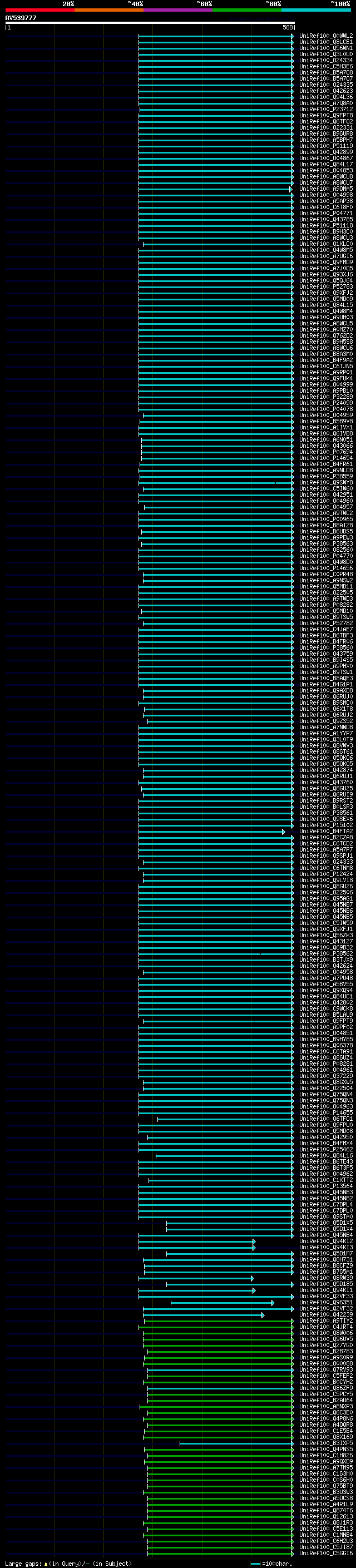This screenshot has height=1568, width=356.
Task: Select hit label UniRef100_Q42623
Action: [x=326, y=91]
